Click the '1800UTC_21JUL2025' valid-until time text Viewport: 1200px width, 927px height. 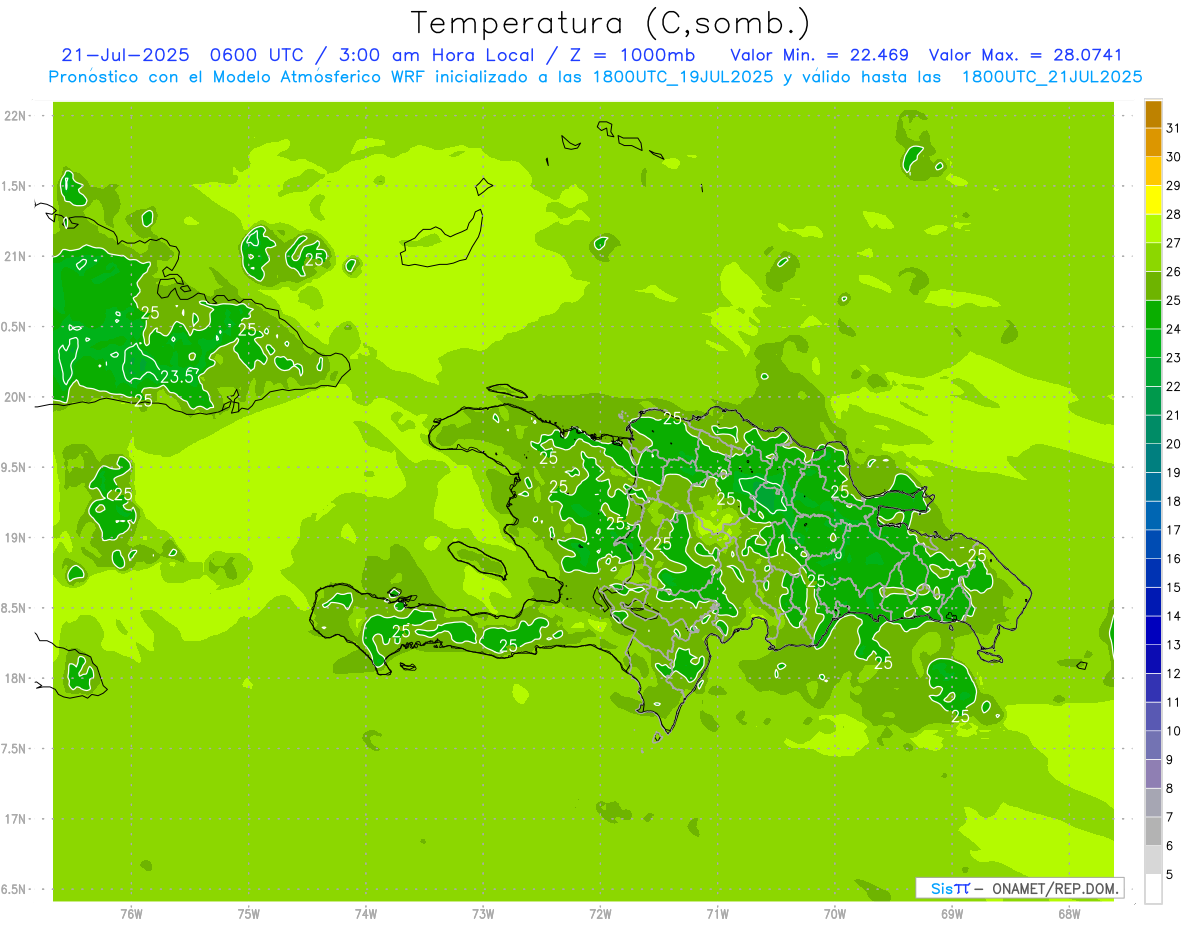(x=1052, y=77)
